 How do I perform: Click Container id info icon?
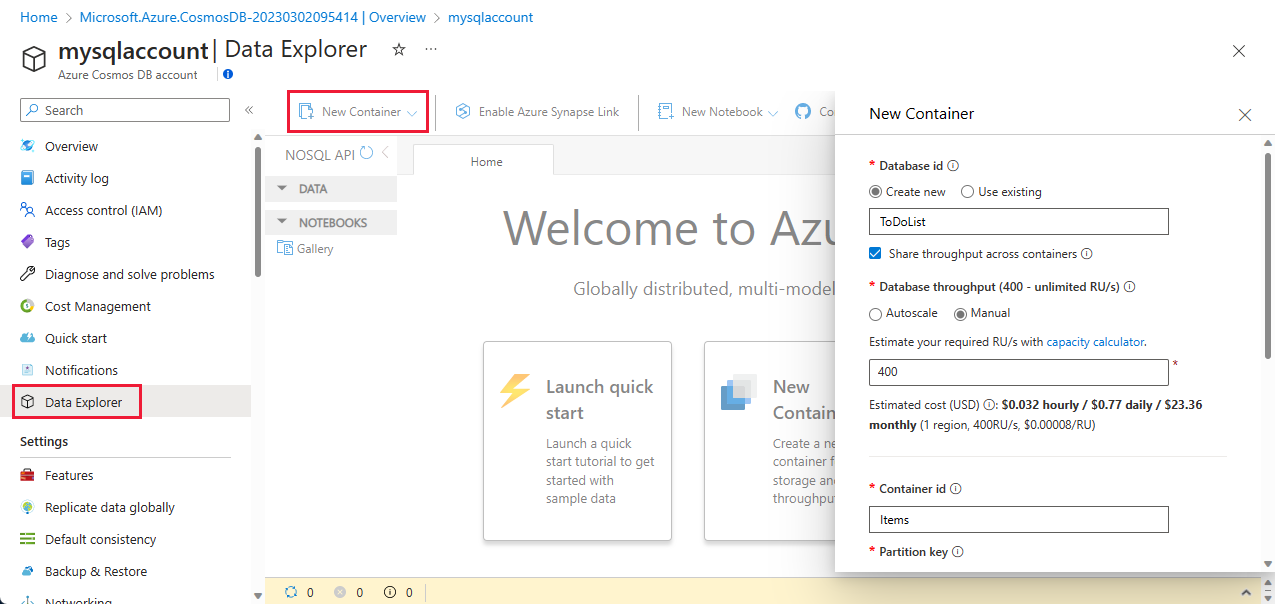(956, 489)
